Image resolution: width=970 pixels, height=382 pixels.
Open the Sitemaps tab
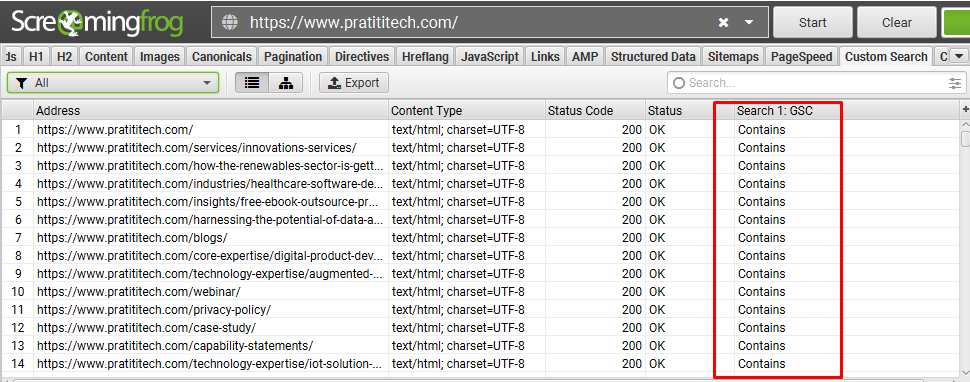pyautogui.click(x=733, y=57)
